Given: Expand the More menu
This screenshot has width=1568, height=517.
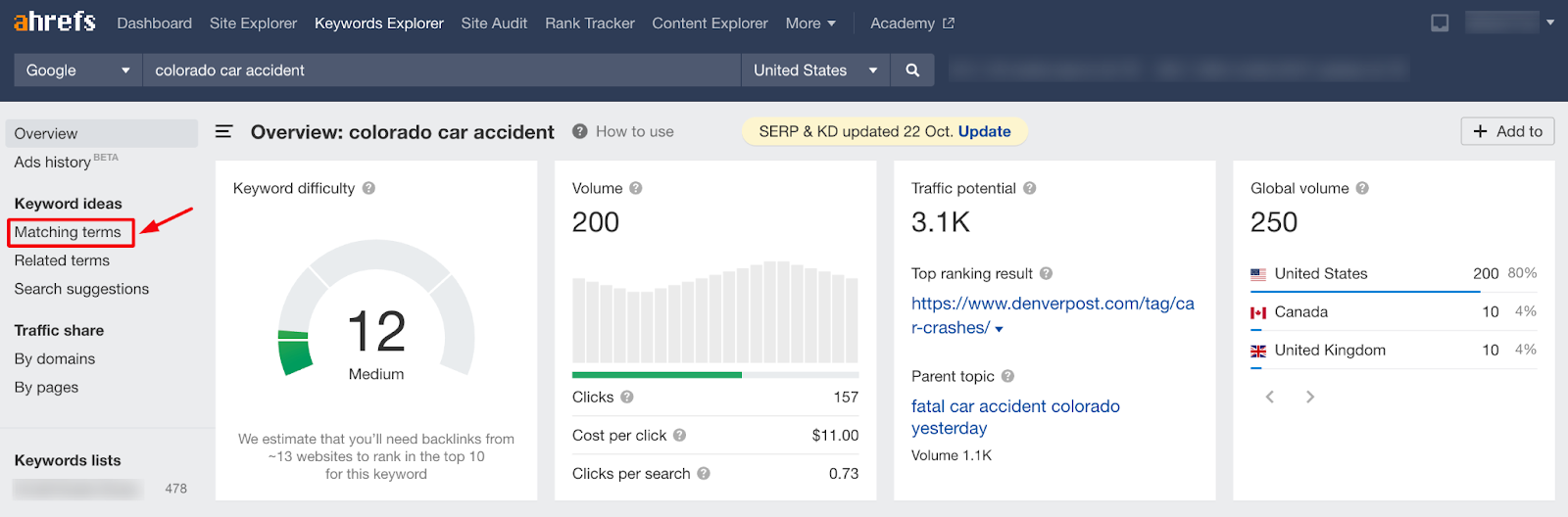Looking at the screenshot, I should click(810, 23).
